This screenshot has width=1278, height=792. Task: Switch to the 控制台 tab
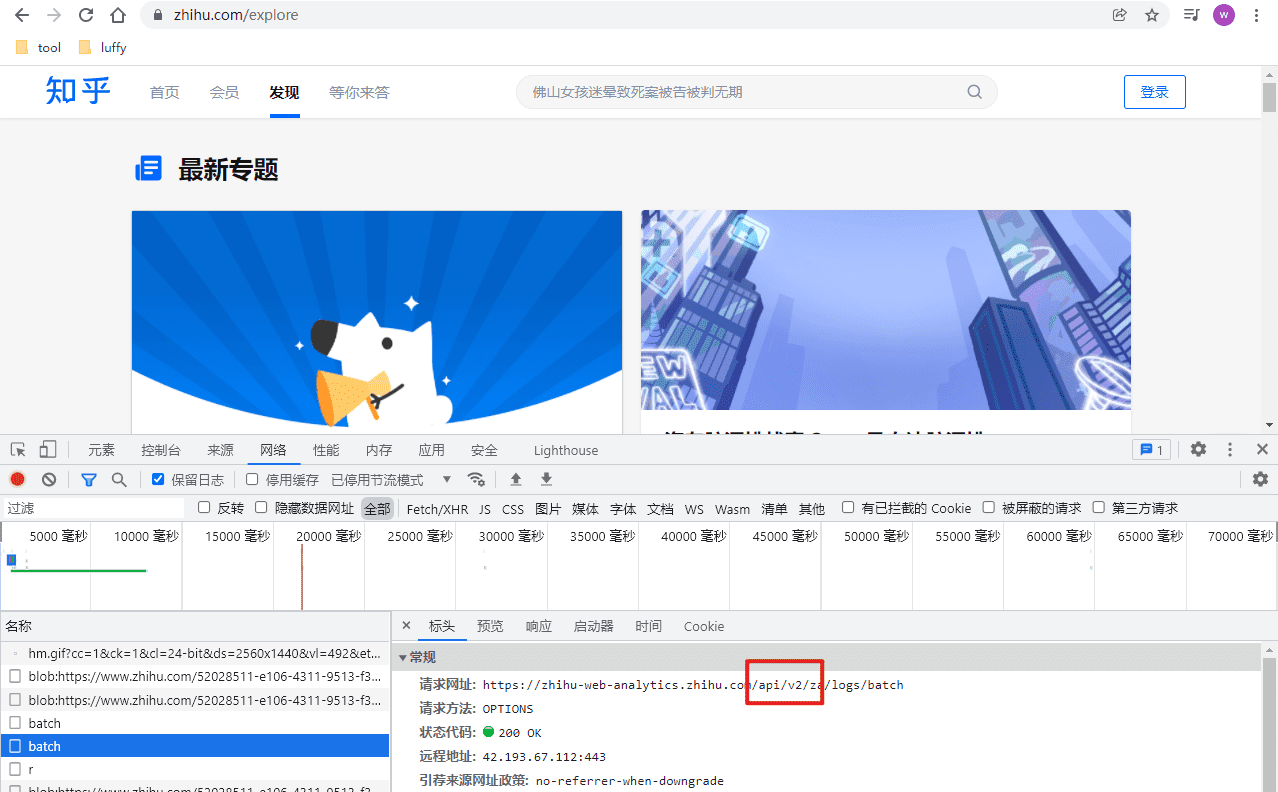coord(161,450)
